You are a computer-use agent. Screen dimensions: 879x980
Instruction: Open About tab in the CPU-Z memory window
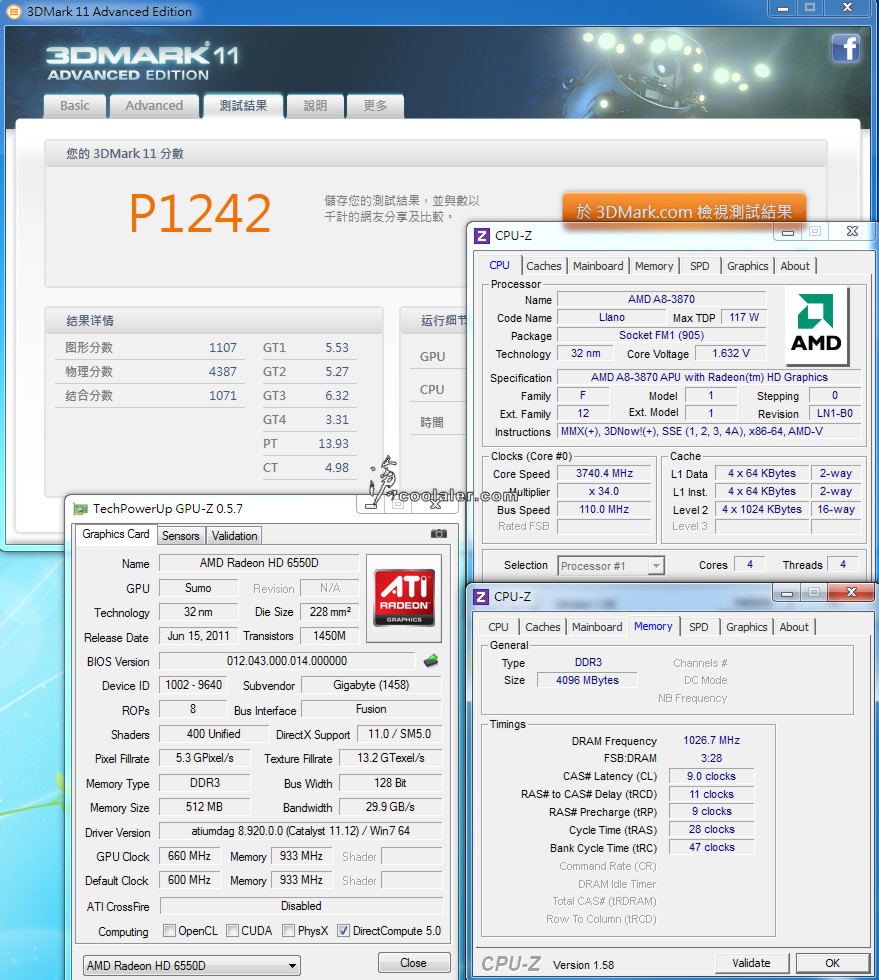pyautogui.click(x=794, y=627)
